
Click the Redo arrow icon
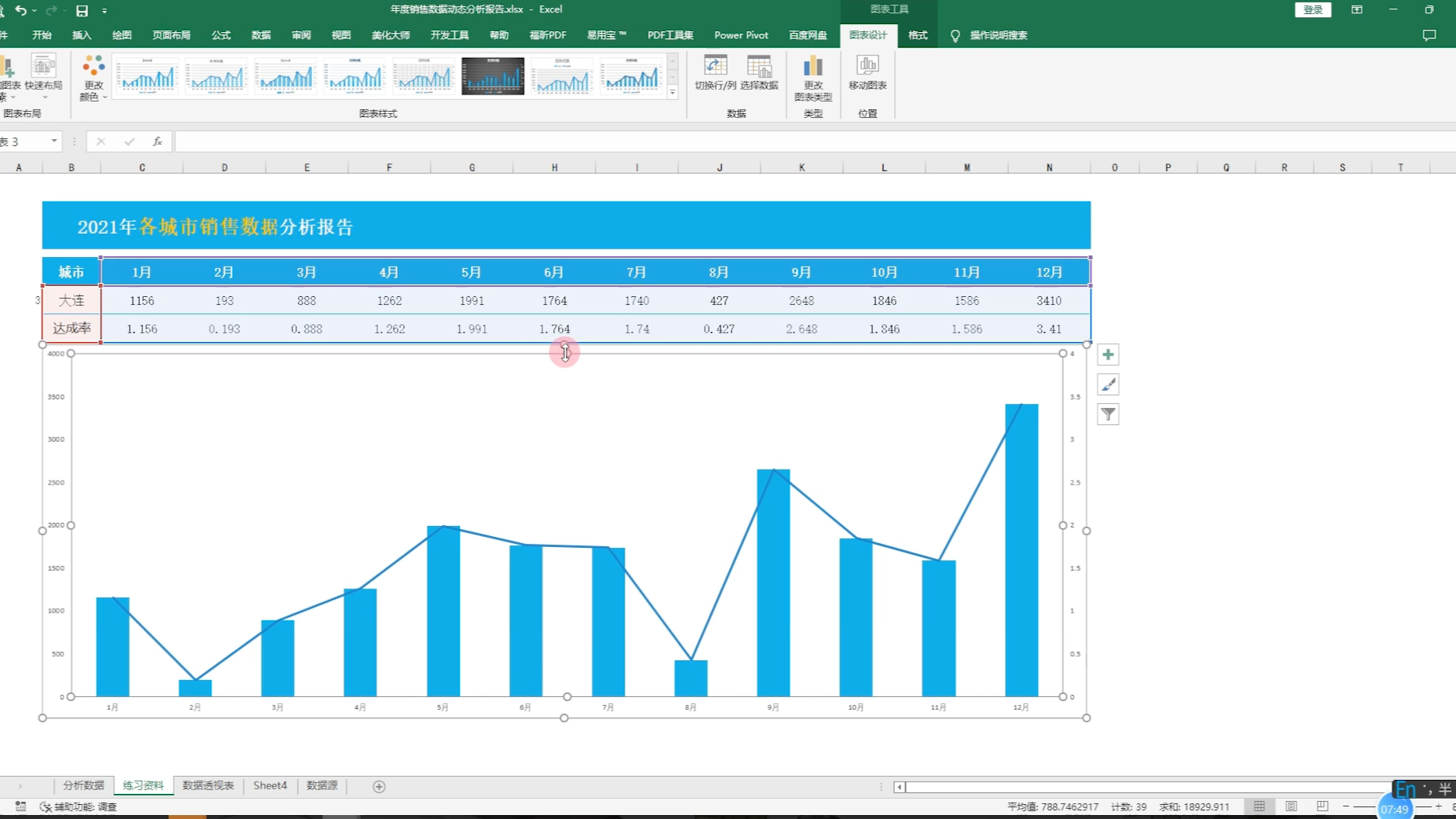click(x=52, y=10)
